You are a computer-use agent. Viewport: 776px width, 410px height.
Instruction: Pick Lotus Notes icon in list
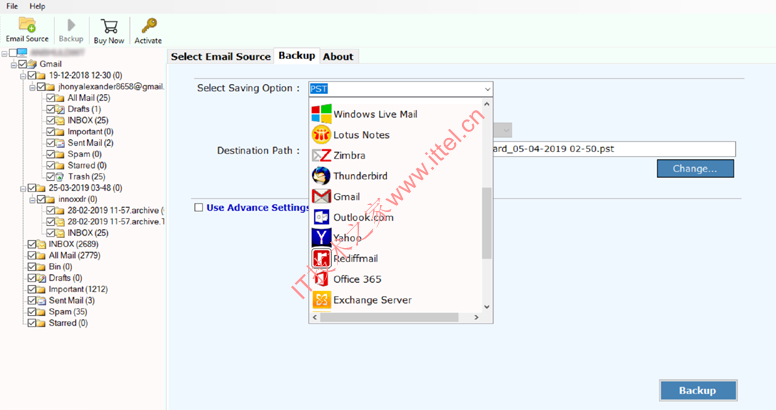pos(321,135)
